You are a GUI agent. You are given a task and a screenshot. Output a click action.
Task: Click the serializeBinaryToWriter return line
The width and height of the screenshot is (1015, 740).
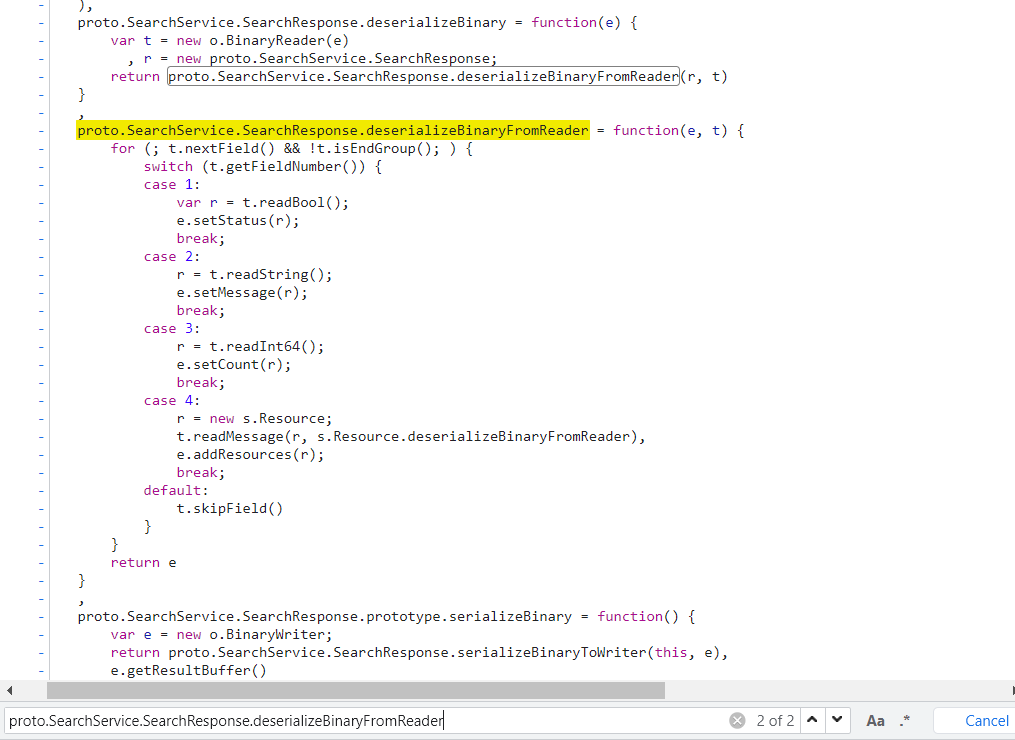point(419,653)
